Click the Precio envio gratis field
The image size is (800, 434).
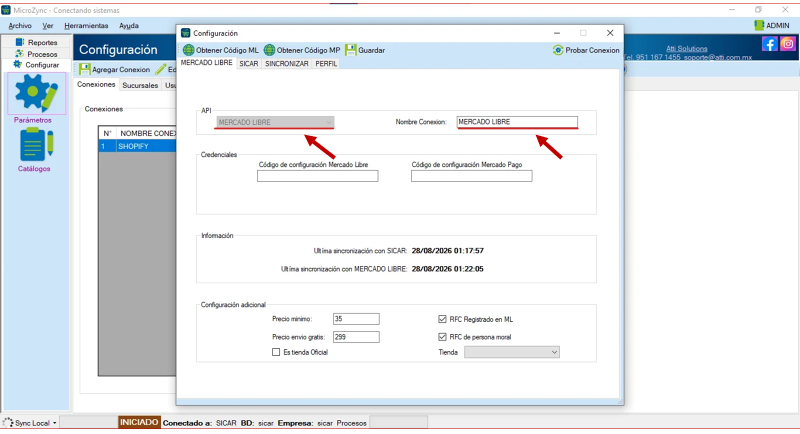tap(356, 337)
